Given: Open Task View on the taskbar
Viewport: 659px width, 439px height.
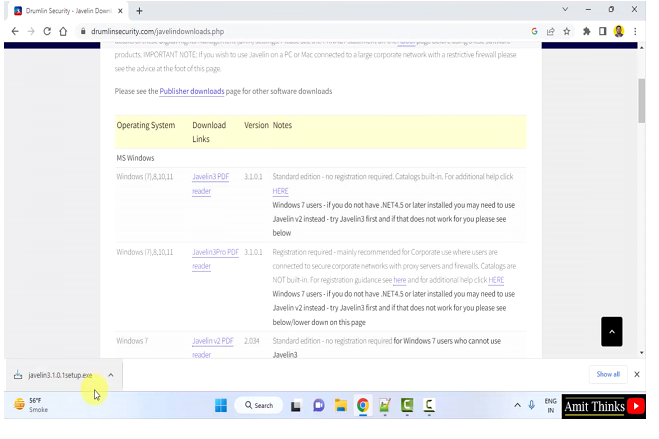Looking at the screenshot, I should pos(296,406).
